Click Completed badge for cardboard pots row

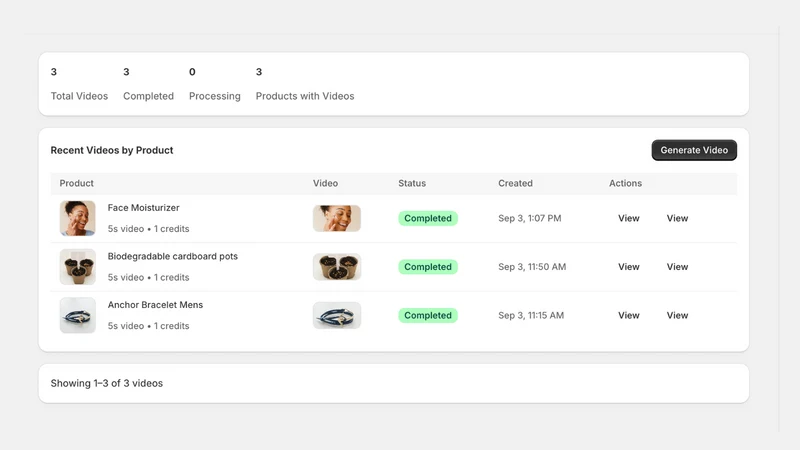click(x=428, y=267)
